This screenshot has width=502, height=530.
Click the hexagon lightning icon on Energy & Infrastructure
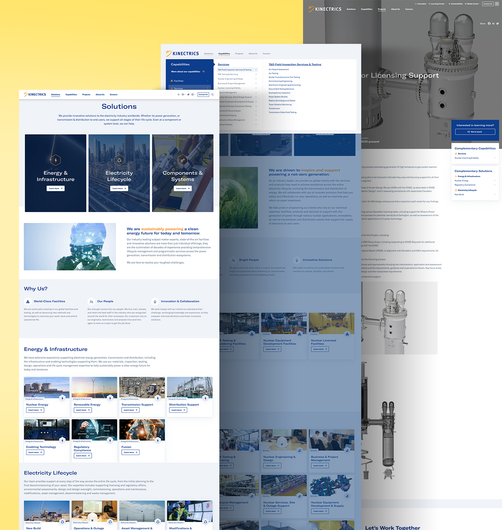[55, 160]
